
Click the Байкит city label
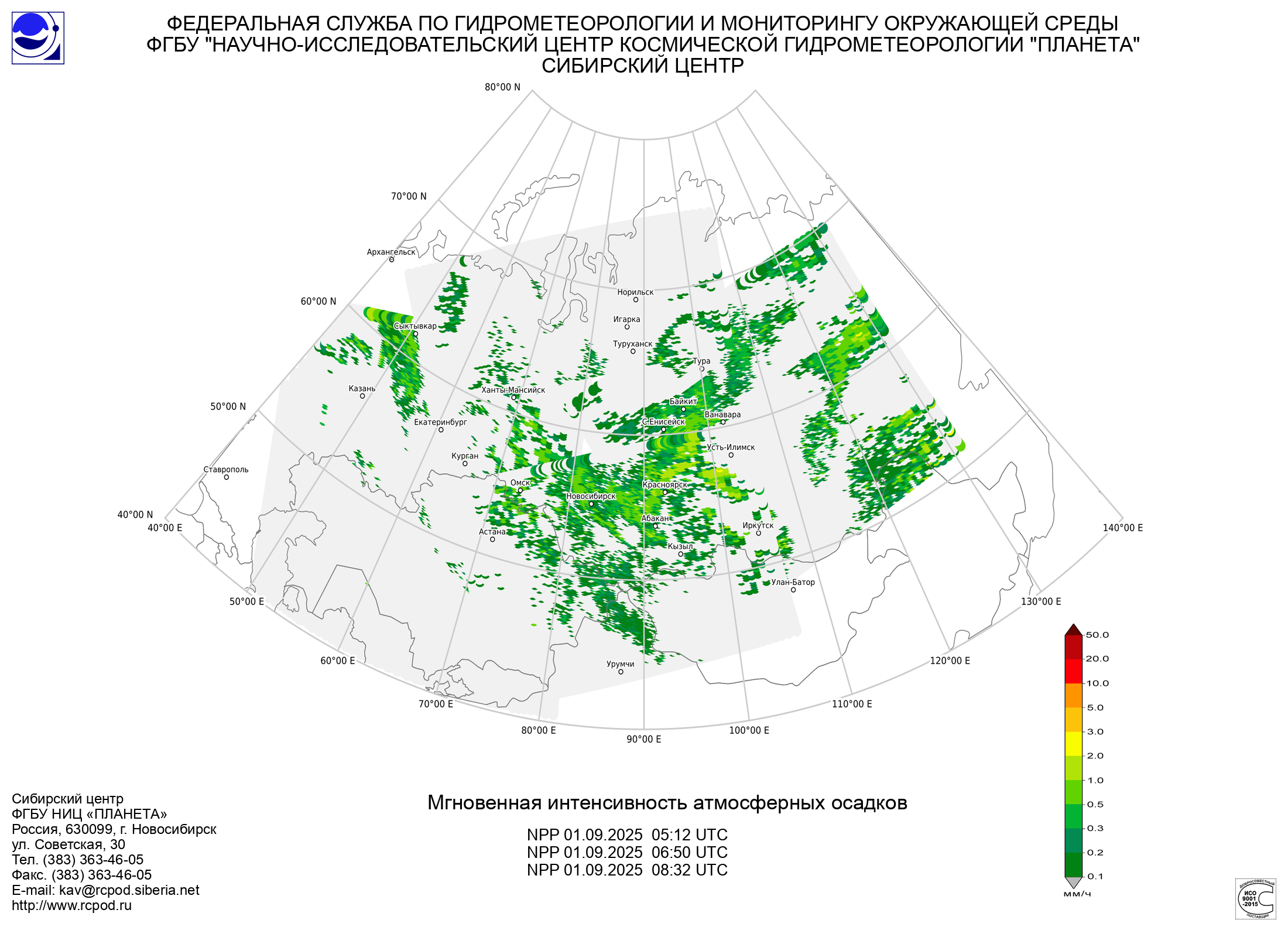(683, 402)
